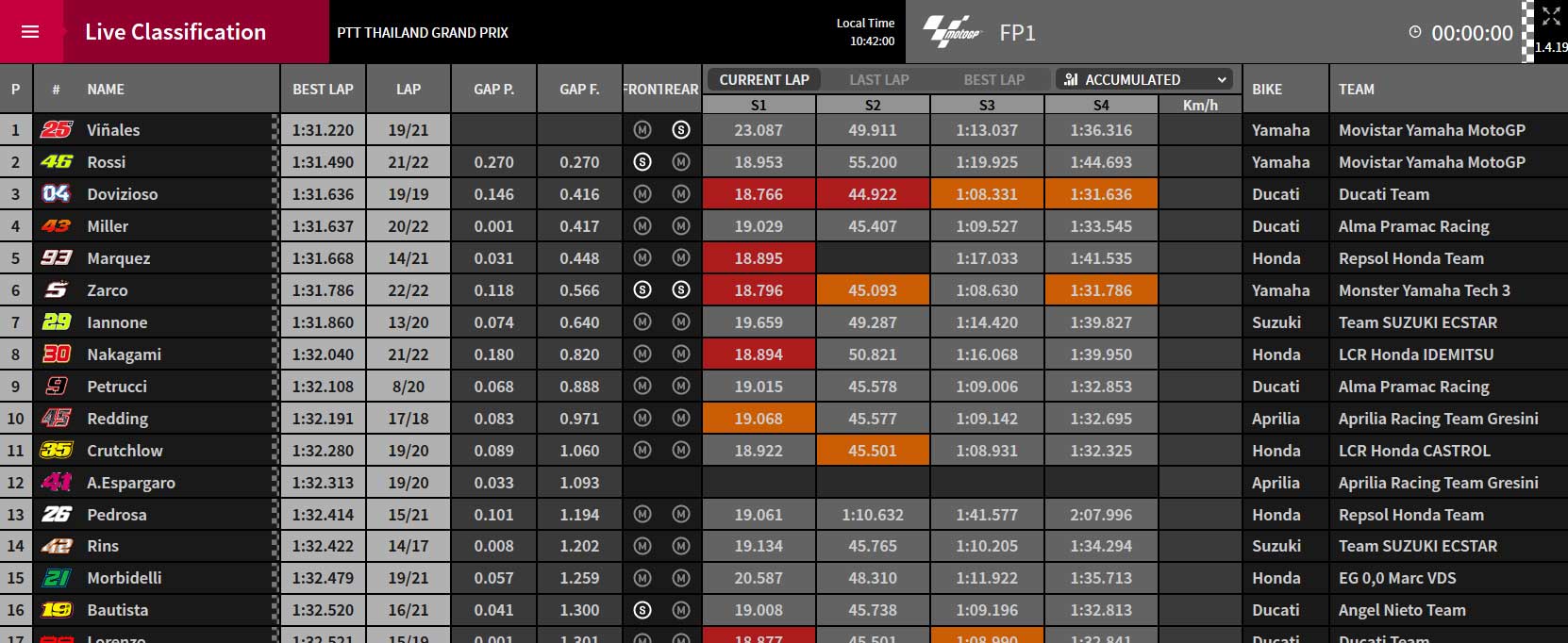Click Monster Yamaha Tech 3 team name
Screen dimensions: 1568x643
[1425, 290]
